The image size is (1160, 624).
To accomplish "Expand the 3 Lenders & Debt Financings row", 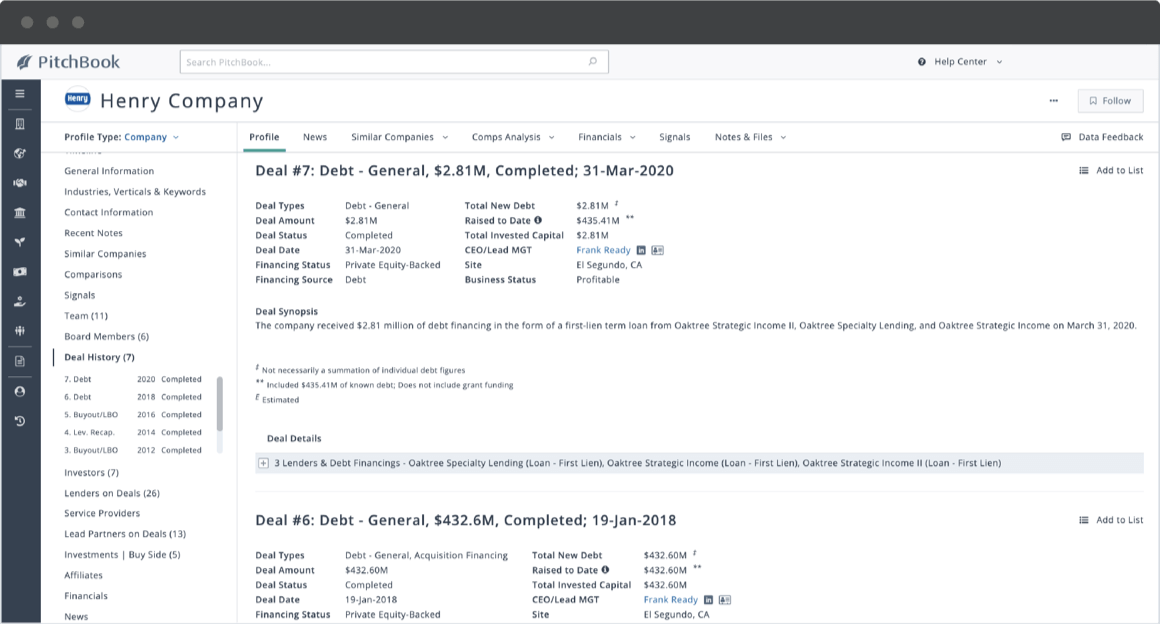I will (263, 463).
